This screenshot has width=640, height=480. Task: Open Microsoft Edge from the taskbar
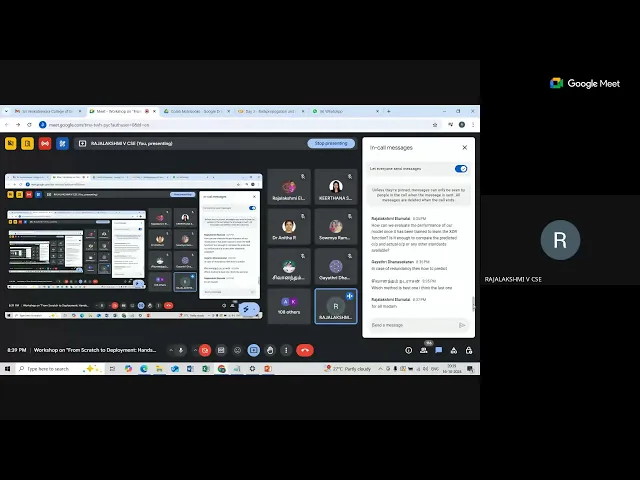click(144, 369)
